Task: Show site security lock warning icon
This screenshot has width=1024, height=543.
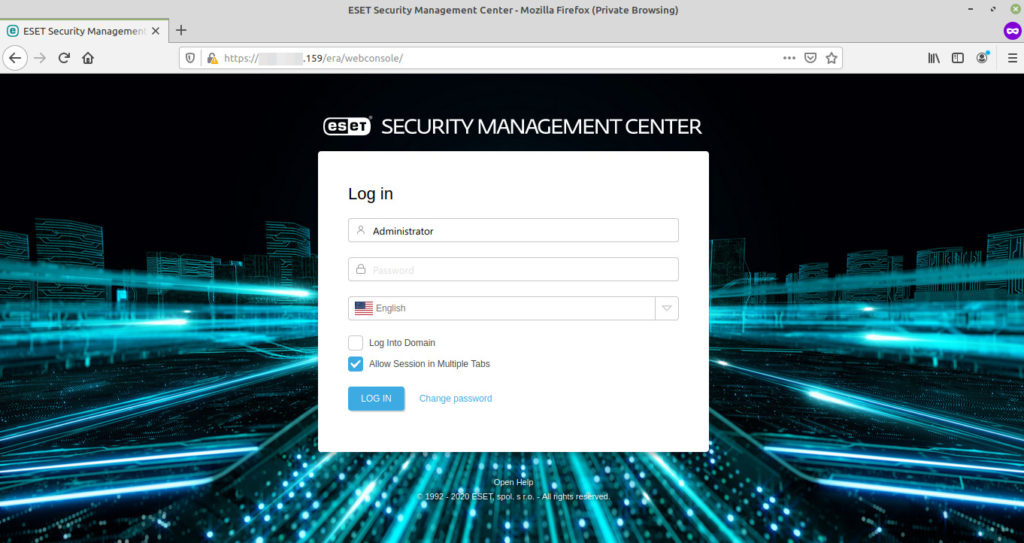Action: point(212,58)
